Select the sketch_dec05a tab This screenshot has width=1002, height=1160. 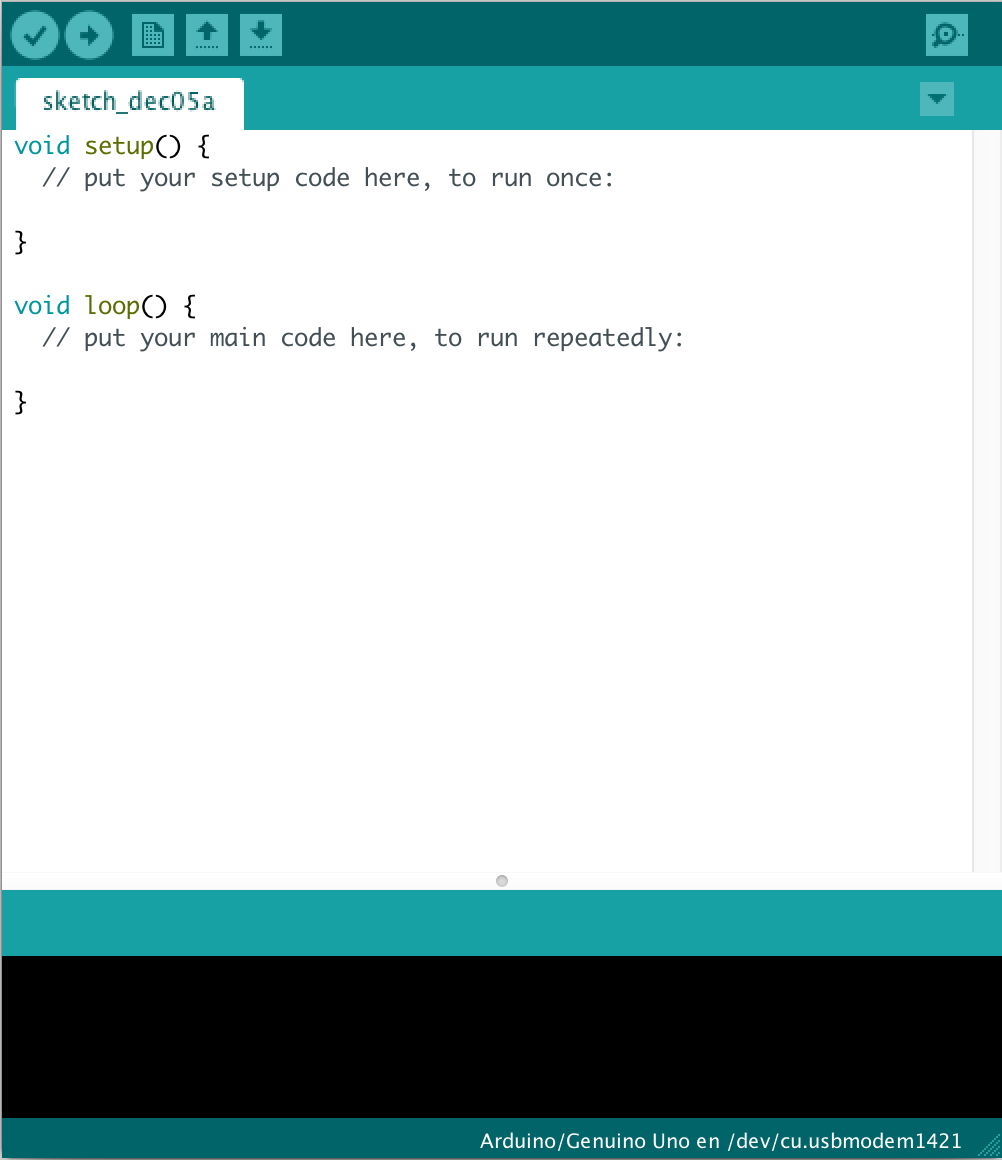(x=130, y=102)
